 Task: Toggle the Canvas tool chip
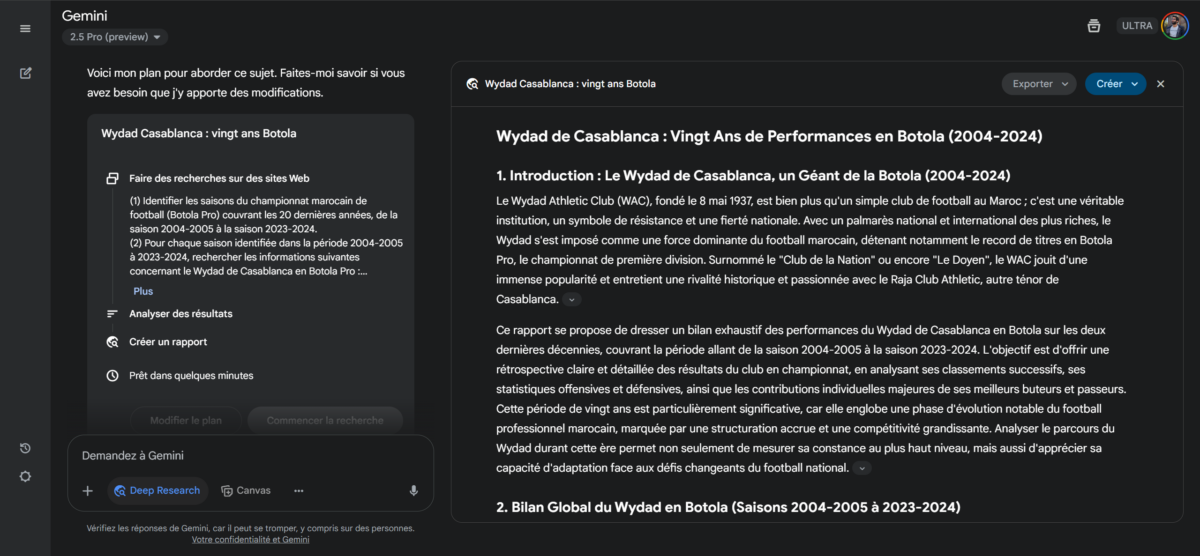click(x=245, y=491)
